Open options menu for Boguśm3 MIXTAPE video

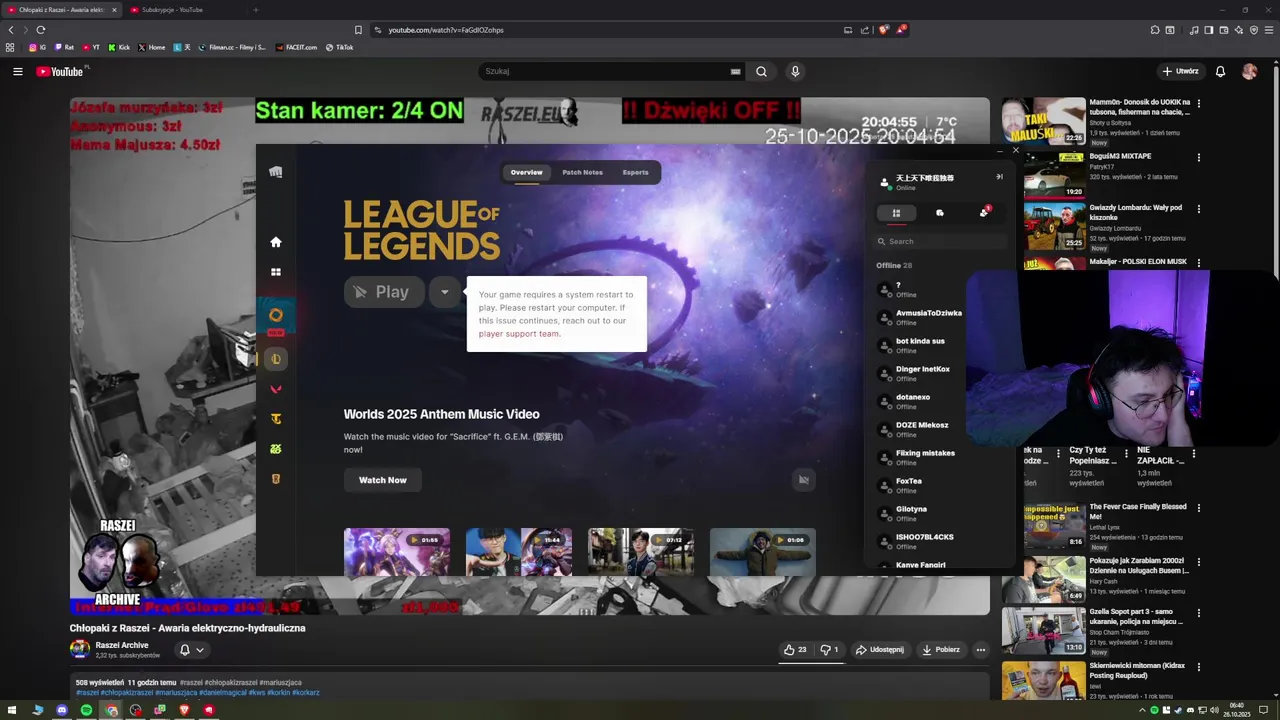pyautogui.click(x=1199, y=157)
